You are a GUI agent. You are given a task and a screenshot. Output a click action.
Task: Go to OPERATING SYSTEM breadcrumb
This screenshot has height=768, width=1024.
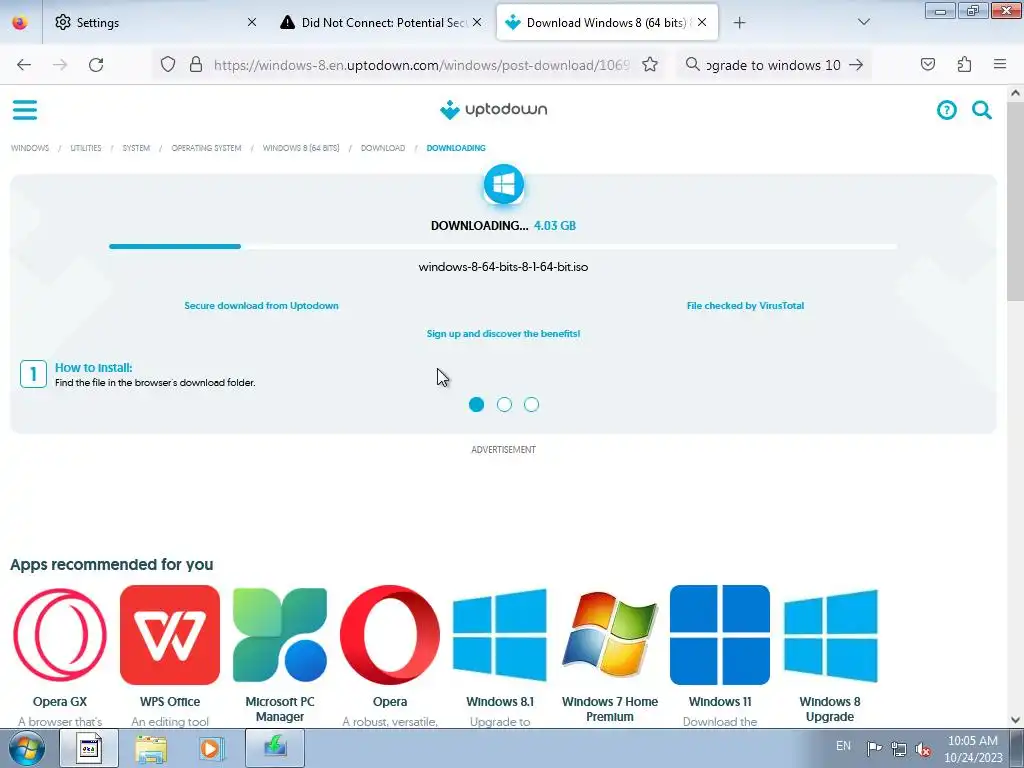coord(206,148)
